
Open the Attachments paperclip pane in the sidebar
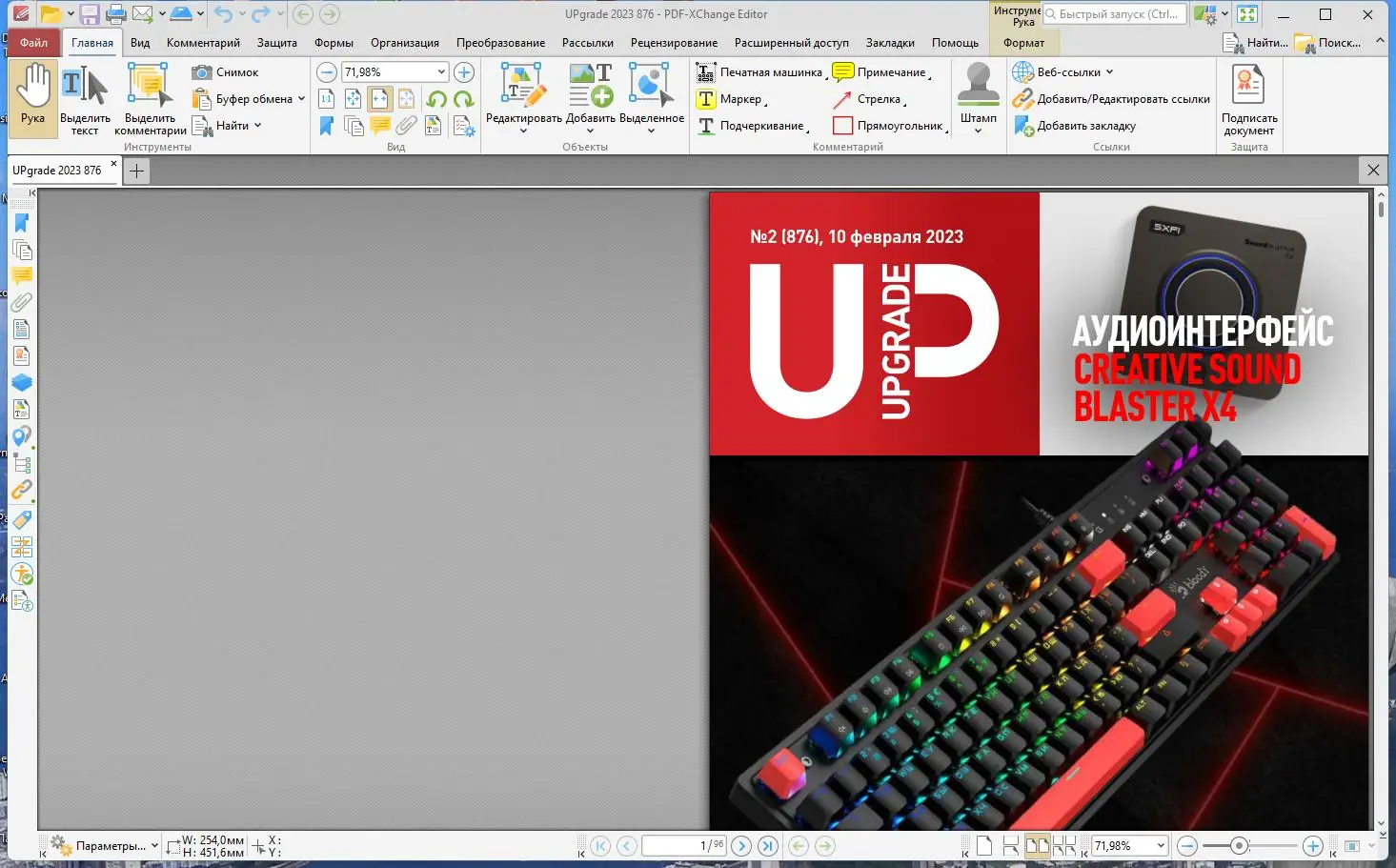(x=22, y=303)
